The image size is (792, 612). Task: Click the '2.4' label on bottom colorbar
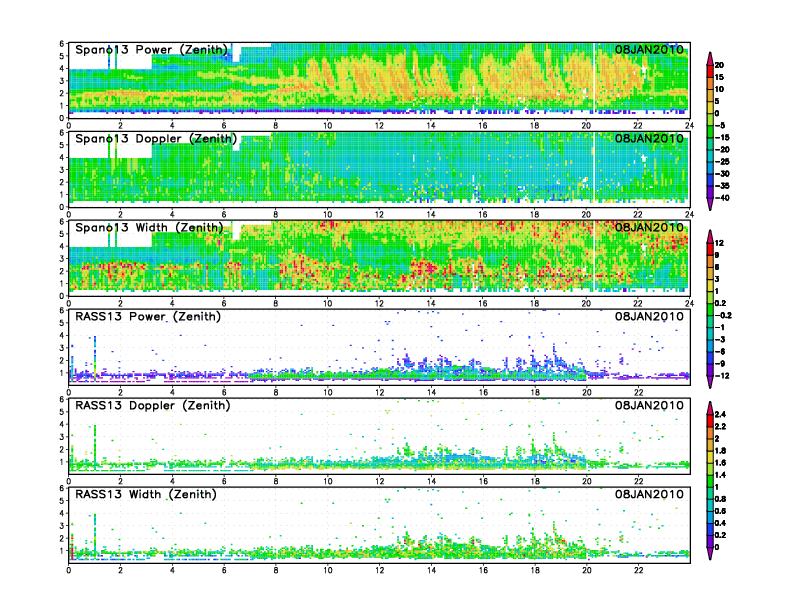point(720,415)
